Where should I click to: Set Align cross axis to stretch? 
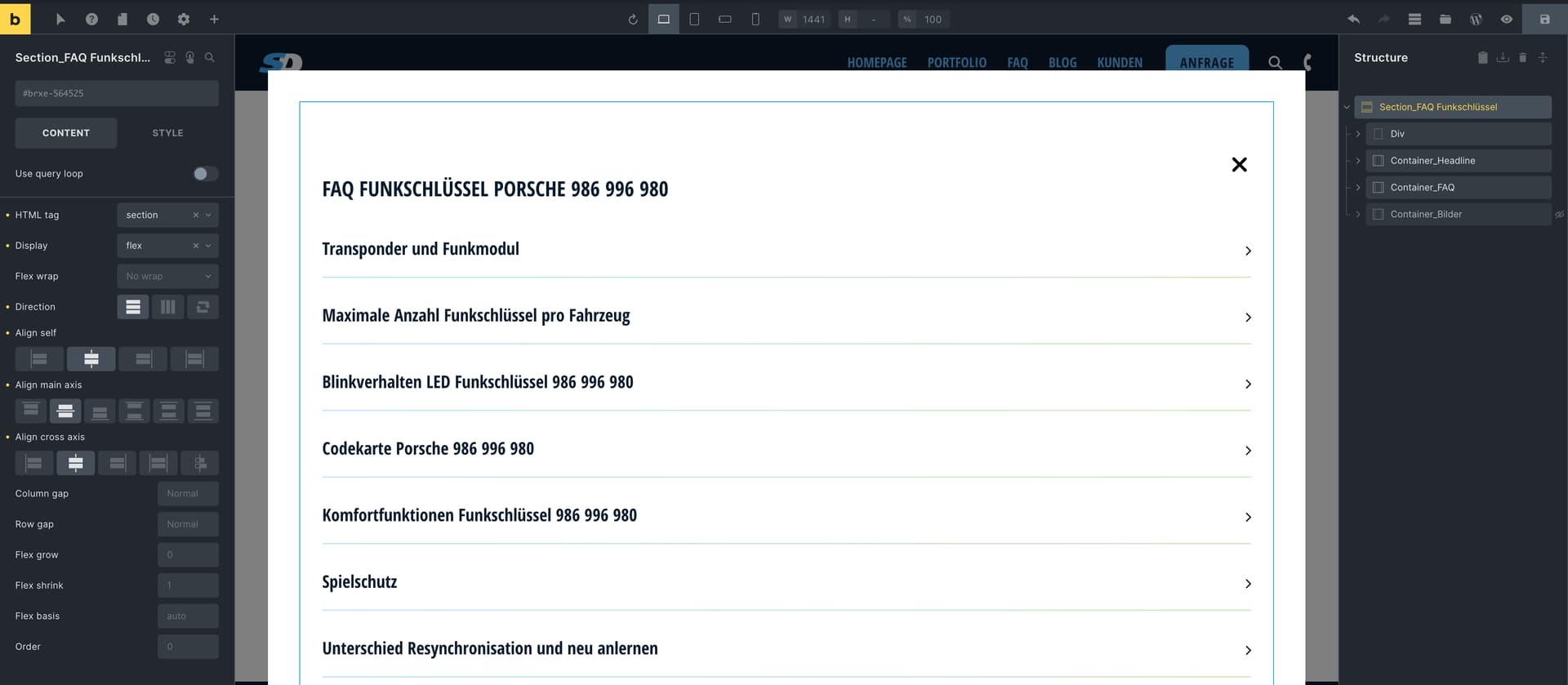tap(158, 463)
